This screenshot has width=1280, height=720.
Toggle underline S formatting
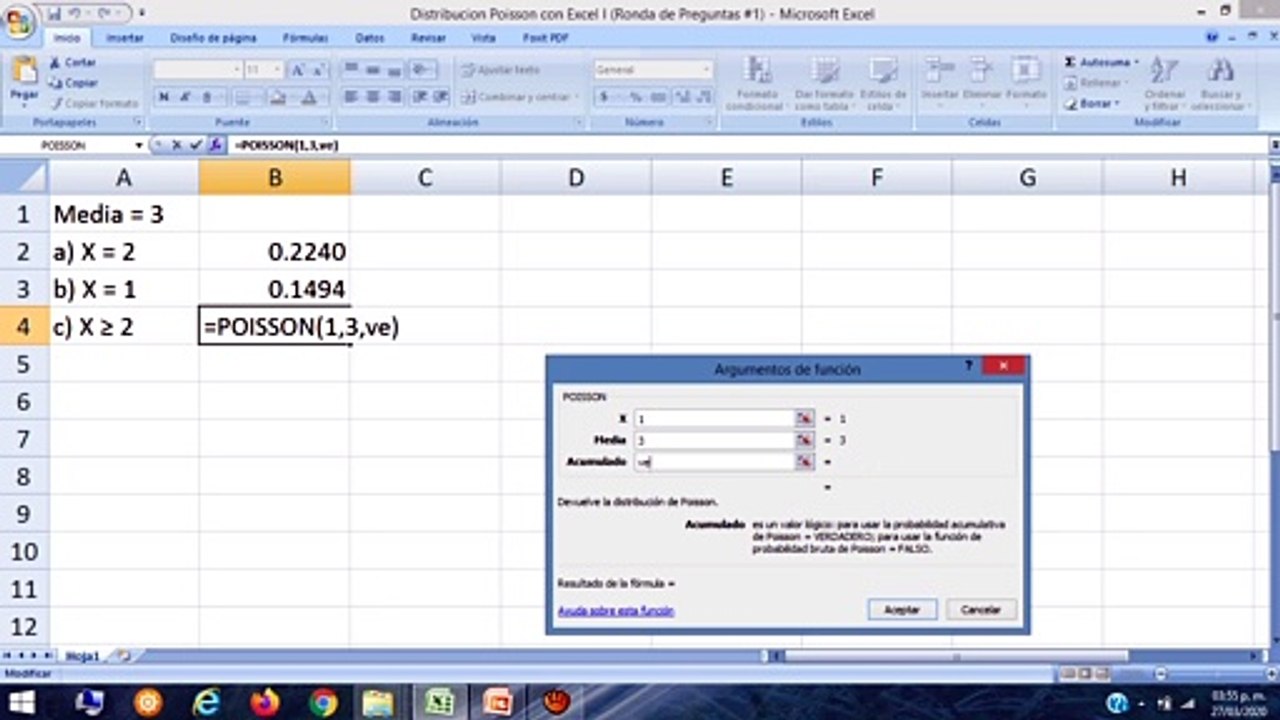(207, 97)
